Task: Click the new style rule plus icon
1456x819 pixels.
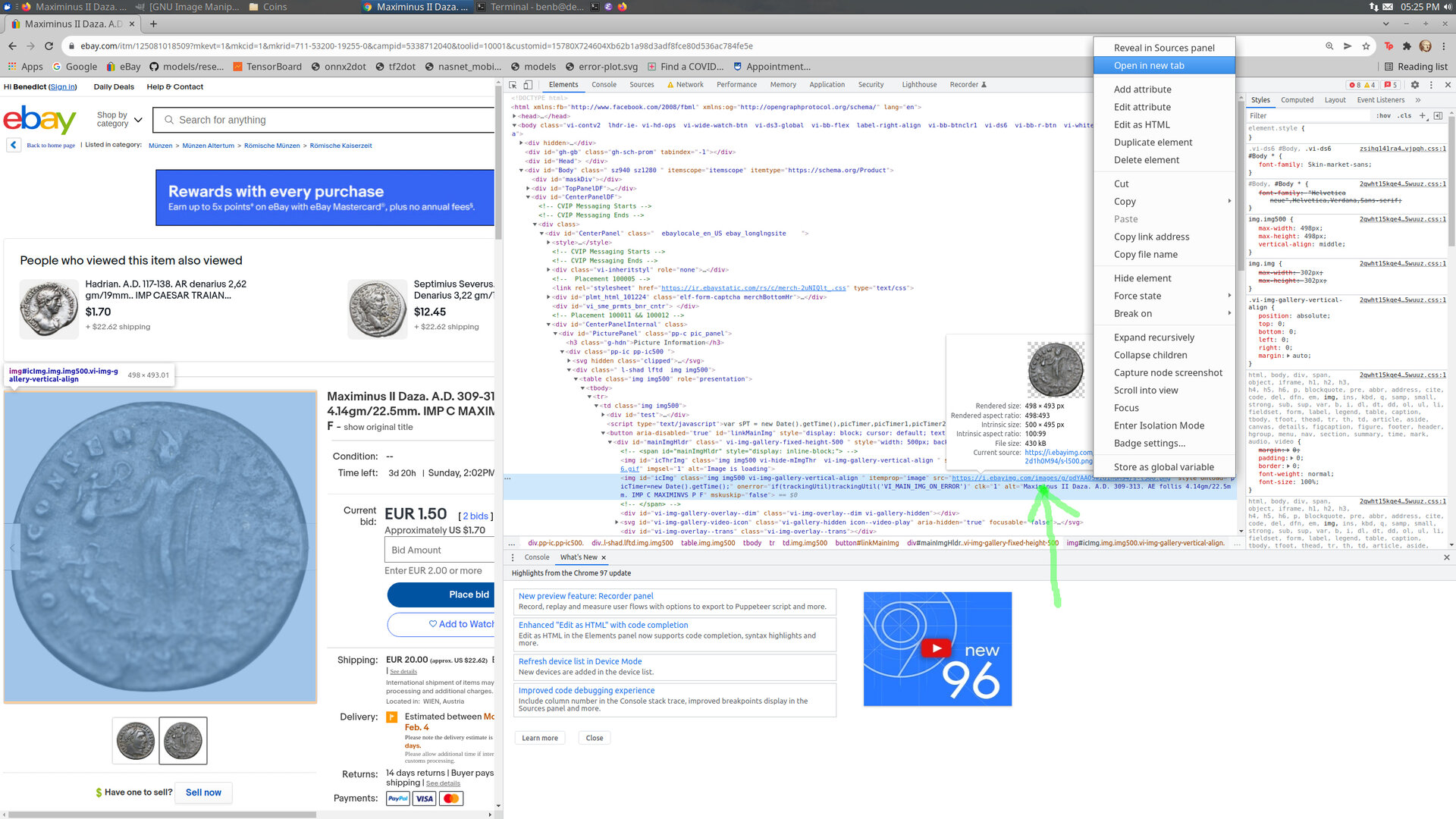Action: [x=1423, y=116]
